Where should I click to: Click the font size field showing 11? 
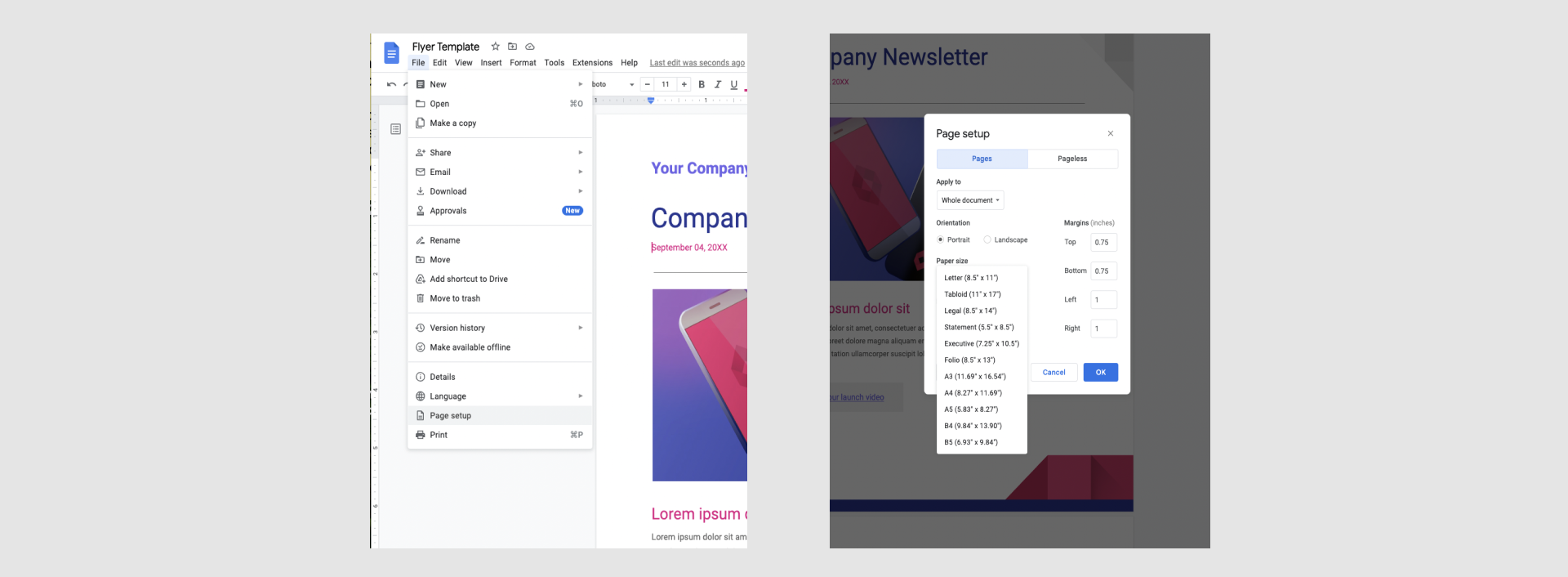coord(666,84)
